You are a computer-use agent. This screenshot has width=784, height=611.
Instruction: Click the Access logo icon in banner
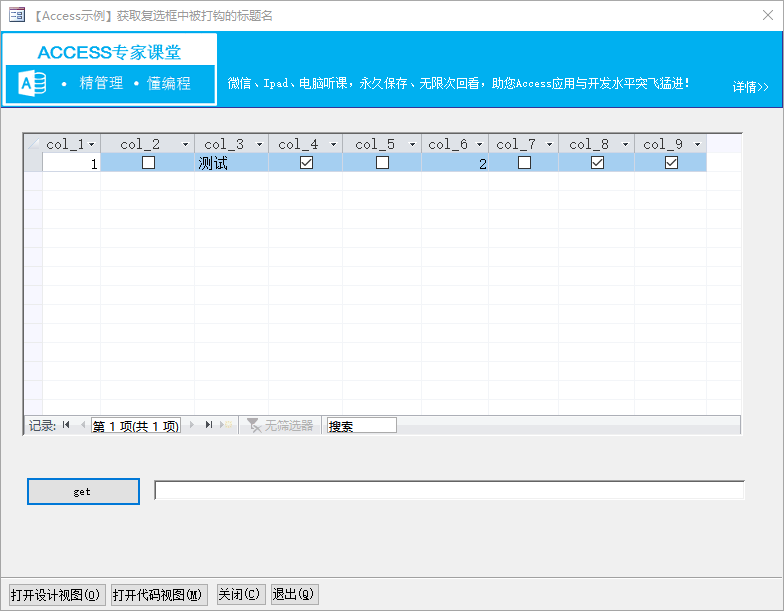pyautogui.click(x=32, y=84)
